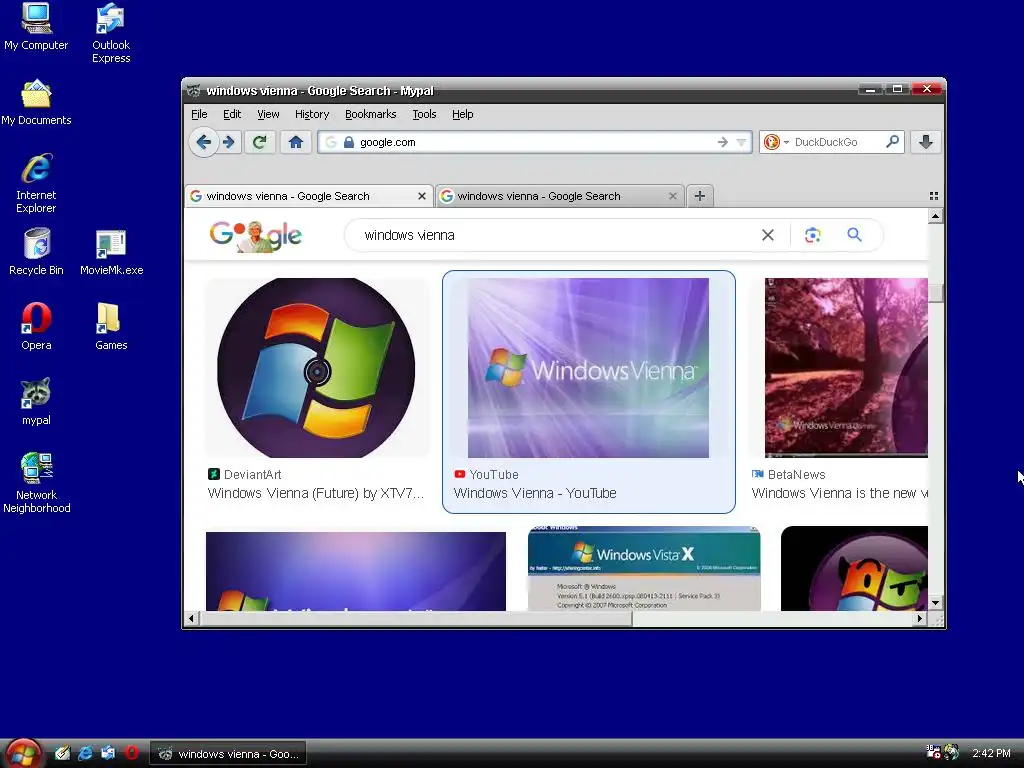
Task: Select the My Computer desktop icon
Action: (36, 27)
